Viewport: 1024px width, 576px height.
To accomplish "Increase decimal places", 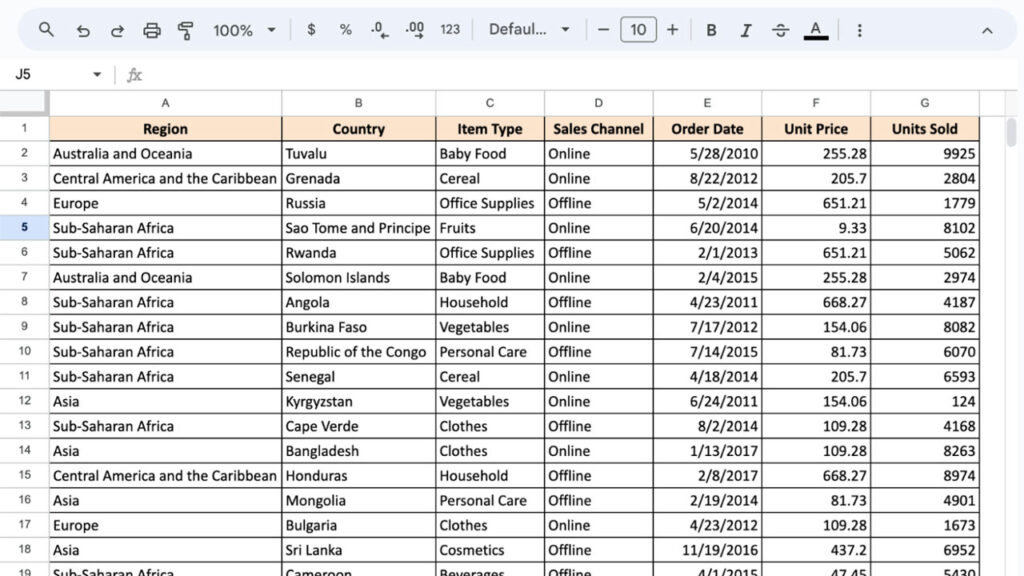I will click(x=414, y=30).
